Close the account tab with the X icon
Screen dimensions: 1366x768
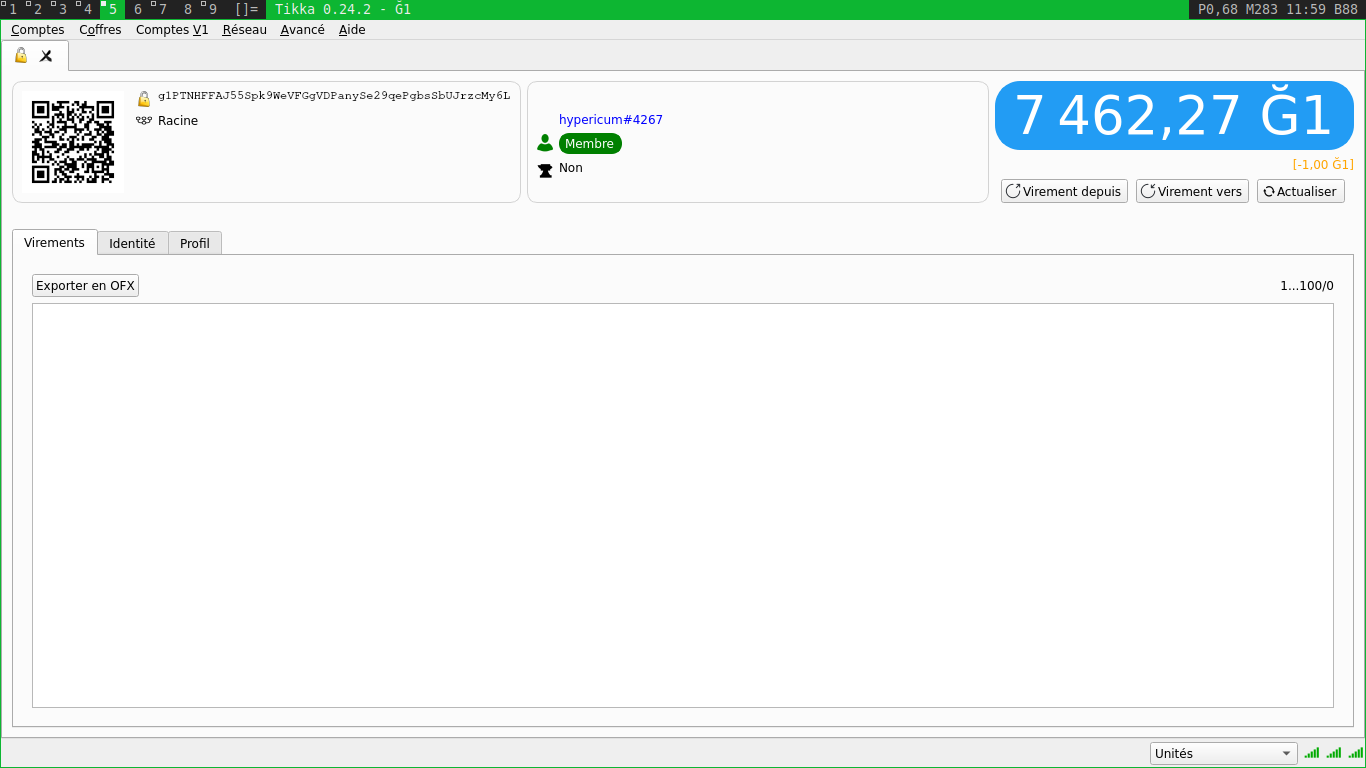pos(46,56)
